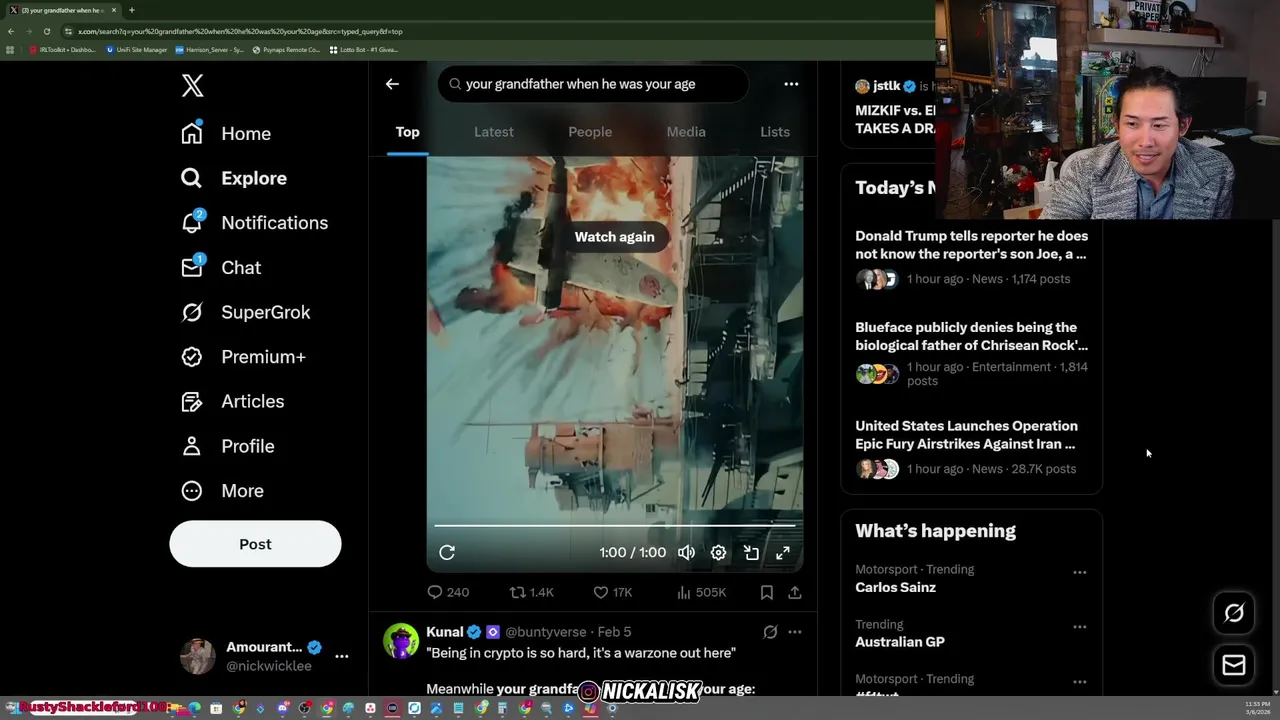Reply to the post with 240 comments
The height and width of the screenshot is (720, 1280).
click(448, 593)
